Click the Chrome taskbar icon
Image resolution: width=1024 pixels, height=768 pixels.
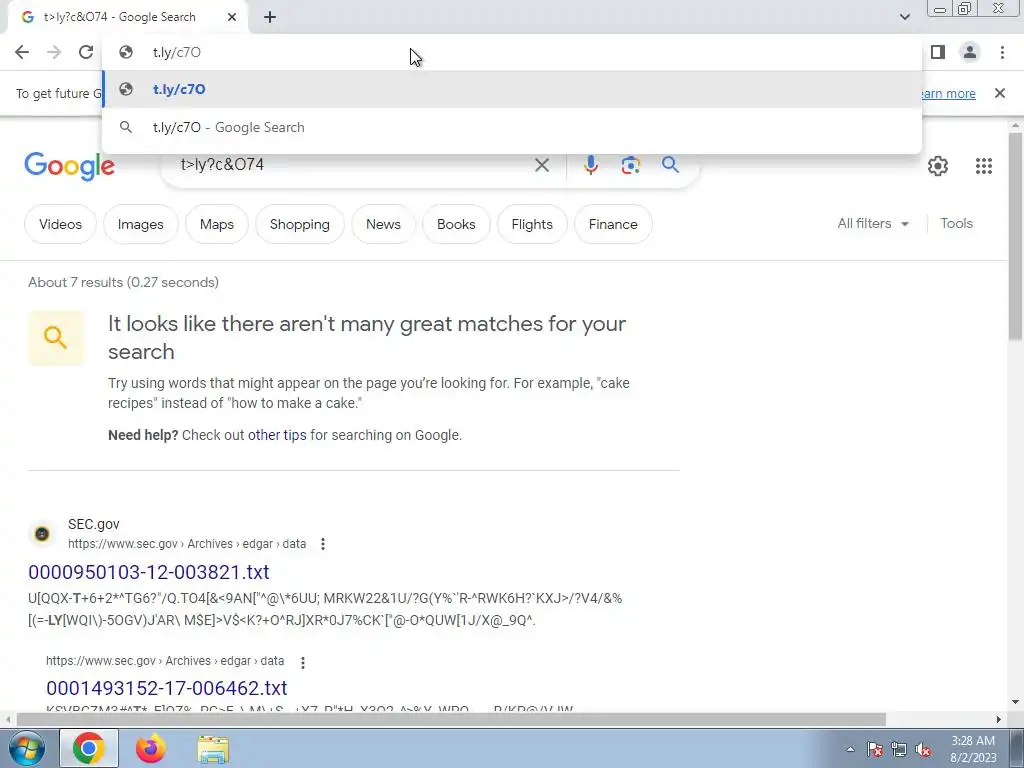[89, 748]
